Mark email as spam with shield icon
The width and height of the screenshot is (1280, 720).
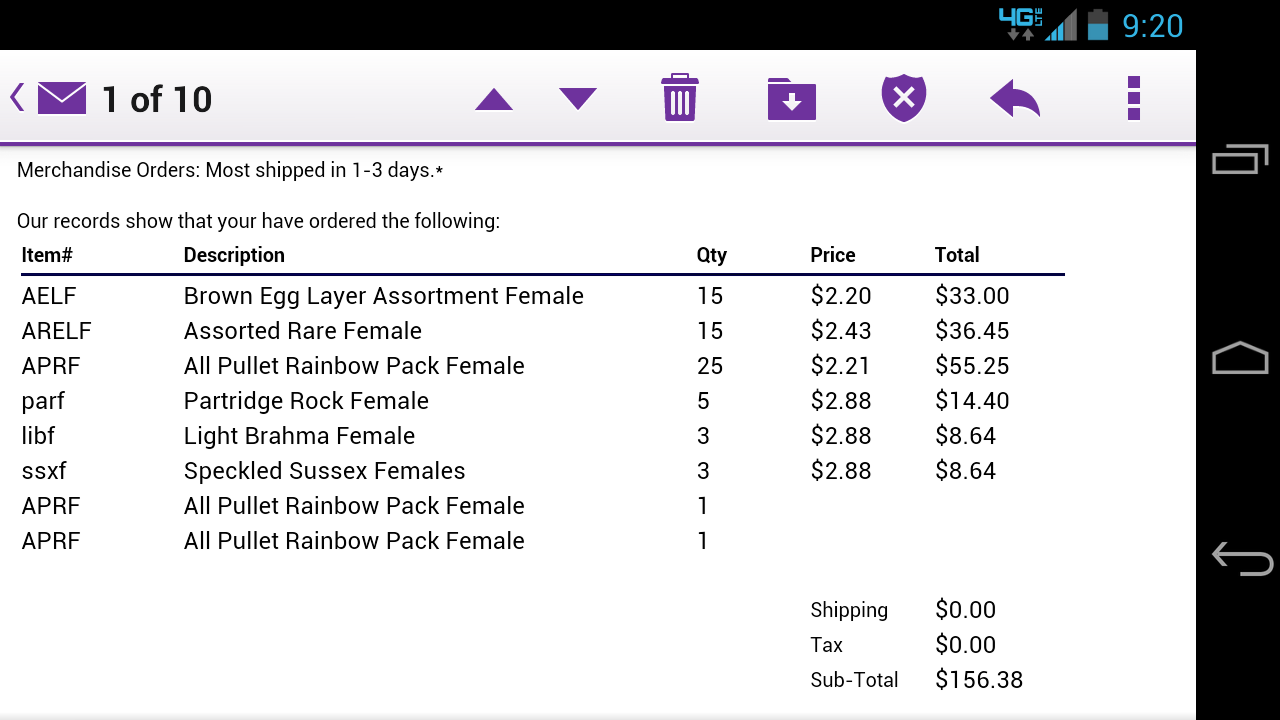click(903, 98)
